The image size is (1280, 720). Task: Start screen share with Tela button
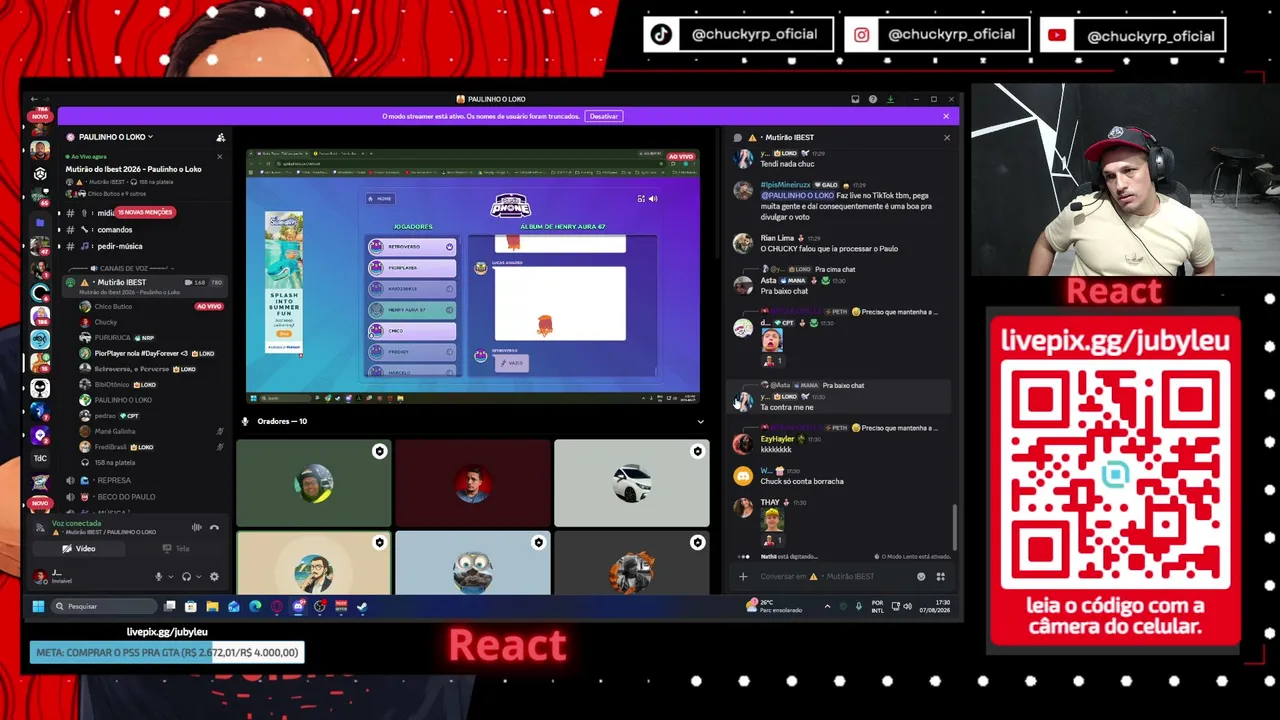pyautogui.click(x=175, y=548)
